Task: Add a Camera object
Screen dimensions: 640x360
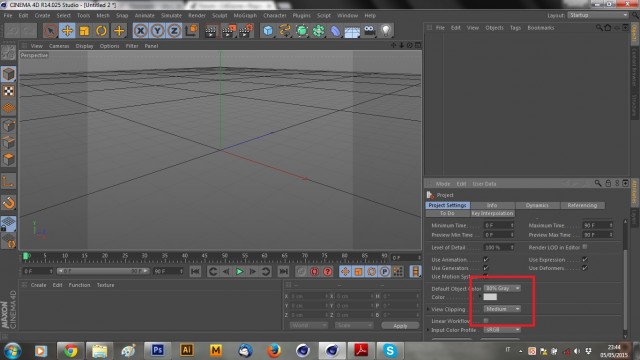Action: click(369, 31)
